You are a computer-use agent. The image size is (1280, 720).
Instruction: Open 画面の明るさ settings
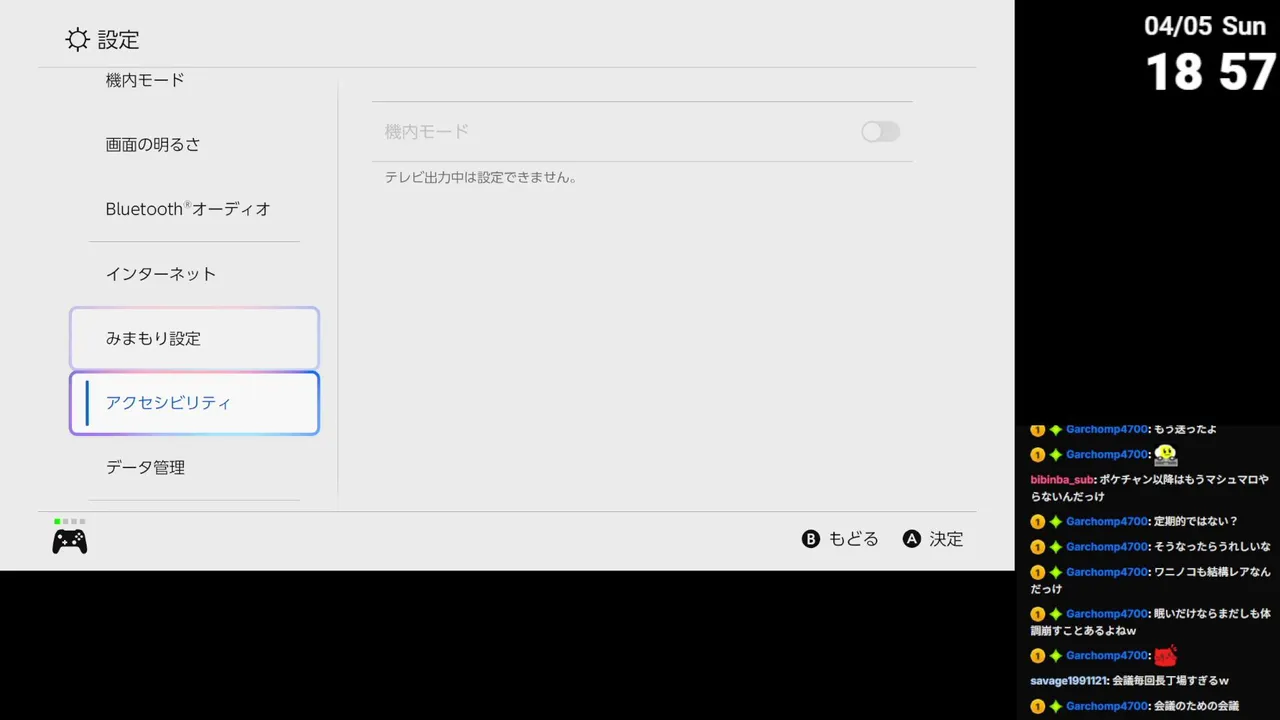pyautogui.click(x=153, y=144)
